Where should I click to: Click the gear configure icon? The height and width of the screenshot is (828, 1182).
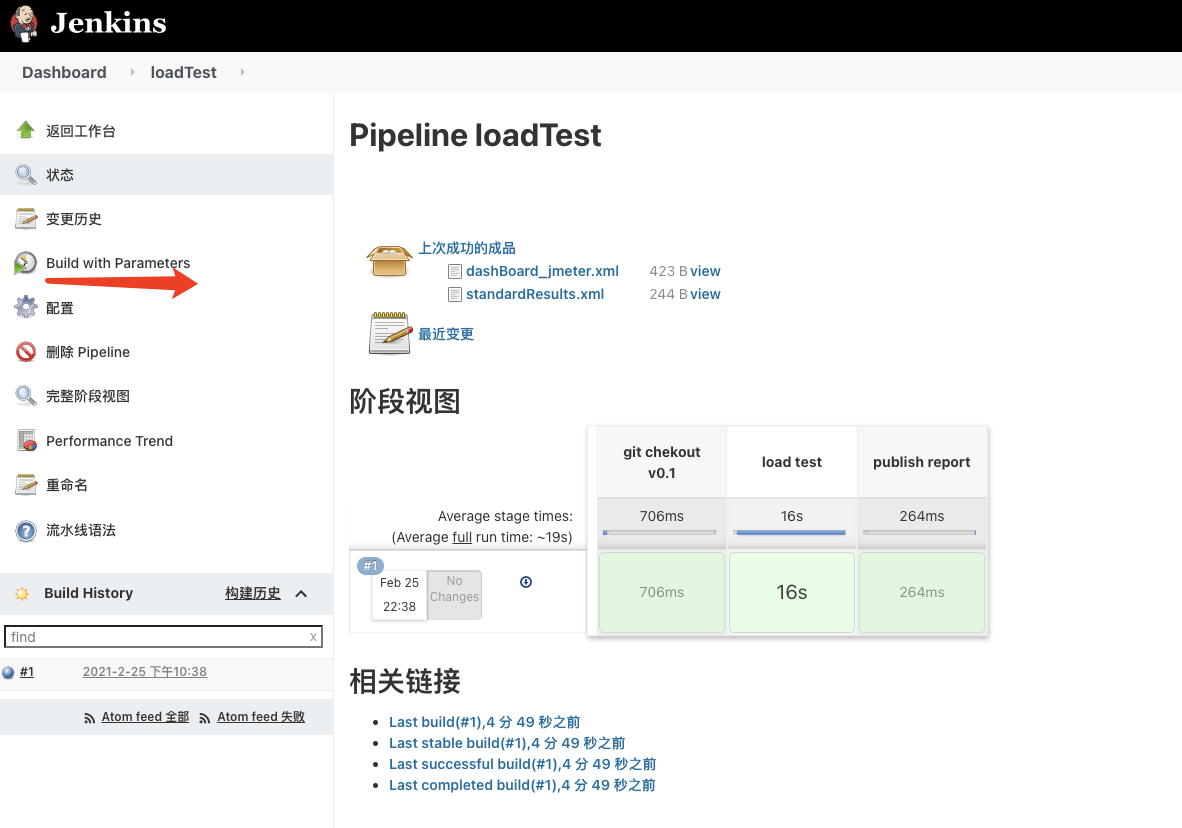coord(26,308)
